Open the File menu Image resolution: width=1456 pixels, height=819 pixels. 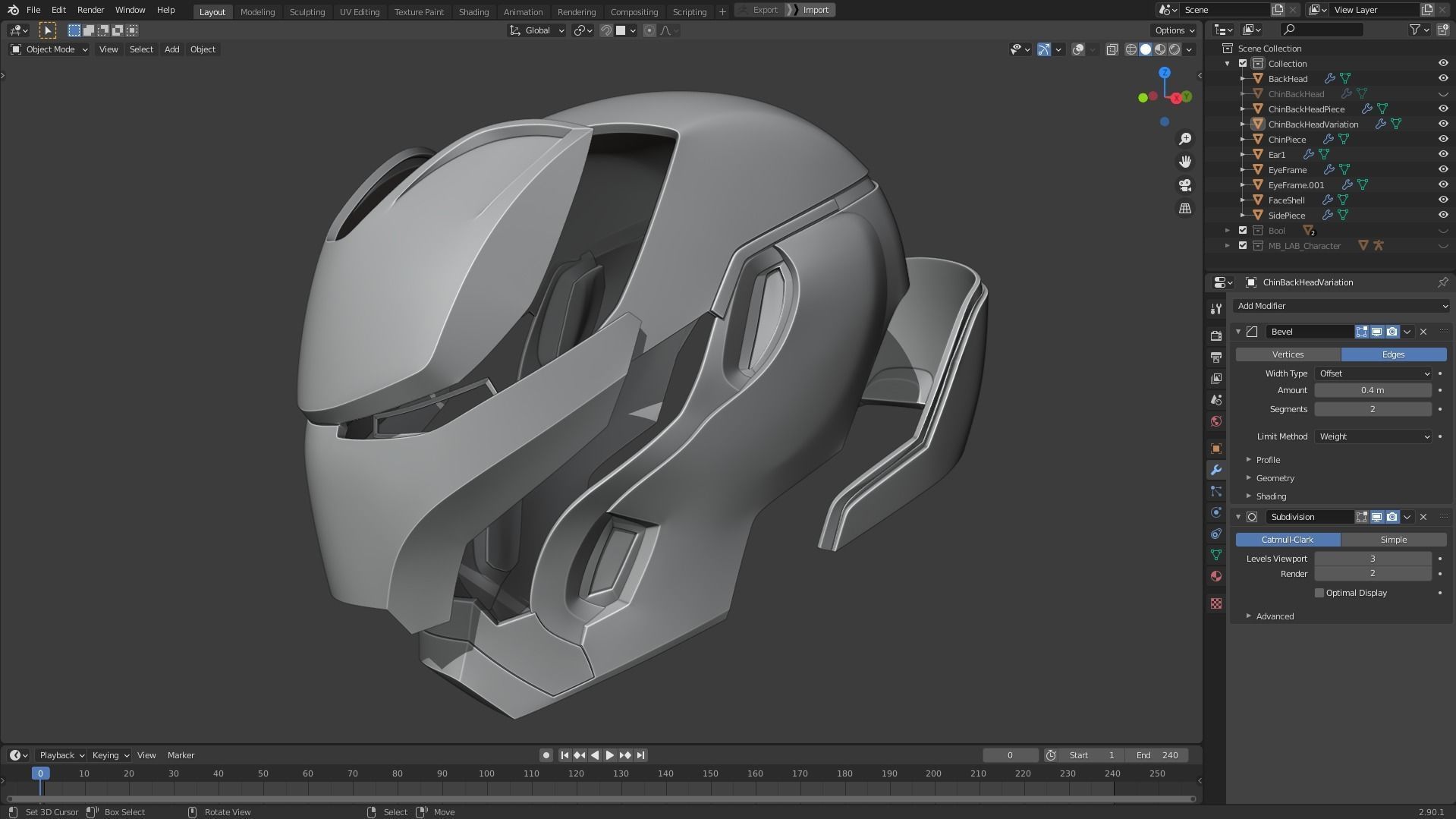[x=33, y=10]
